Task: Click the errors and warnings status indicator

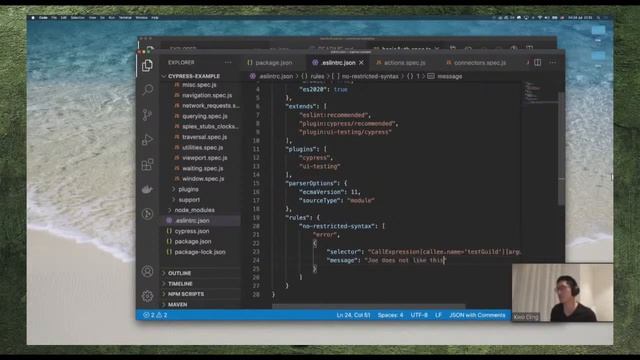Action: [155, 315]
